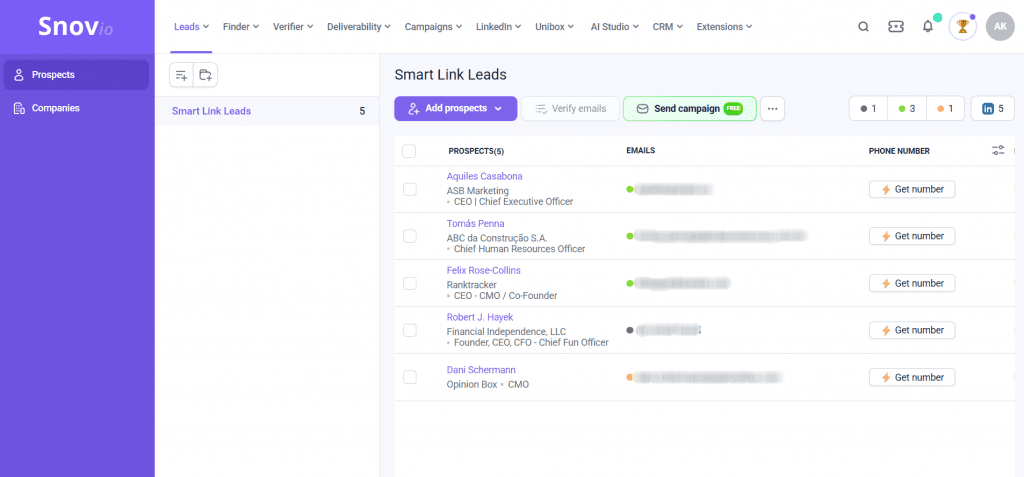This screenshot has height=477, width=1024.
Task: Click the Add prospects button
Action: click(x=456, y=108)
